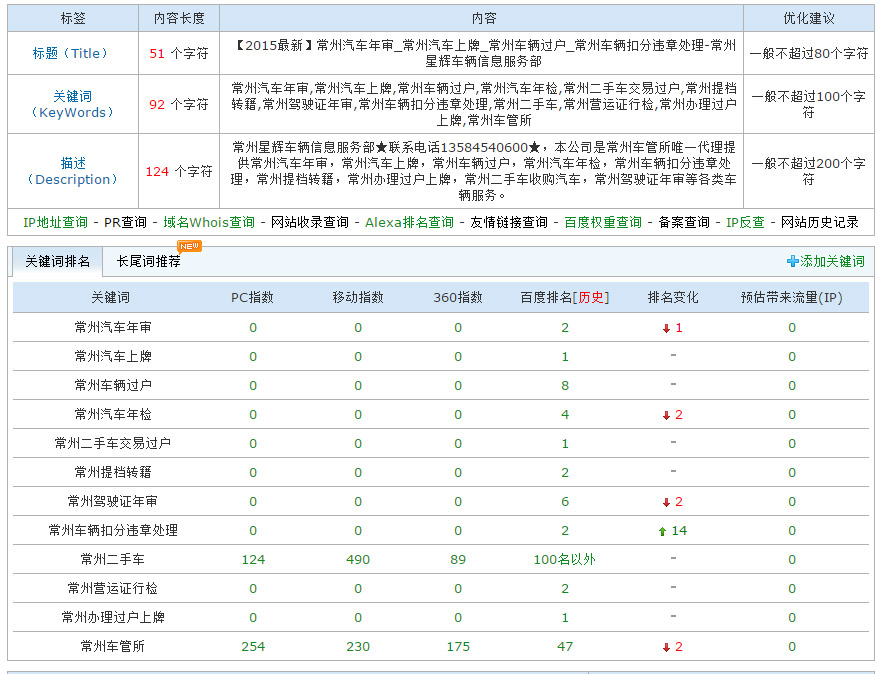This screenshot has width=881, height=674.
Task: Click the 排名变化 column header
Action: (673, 298)
